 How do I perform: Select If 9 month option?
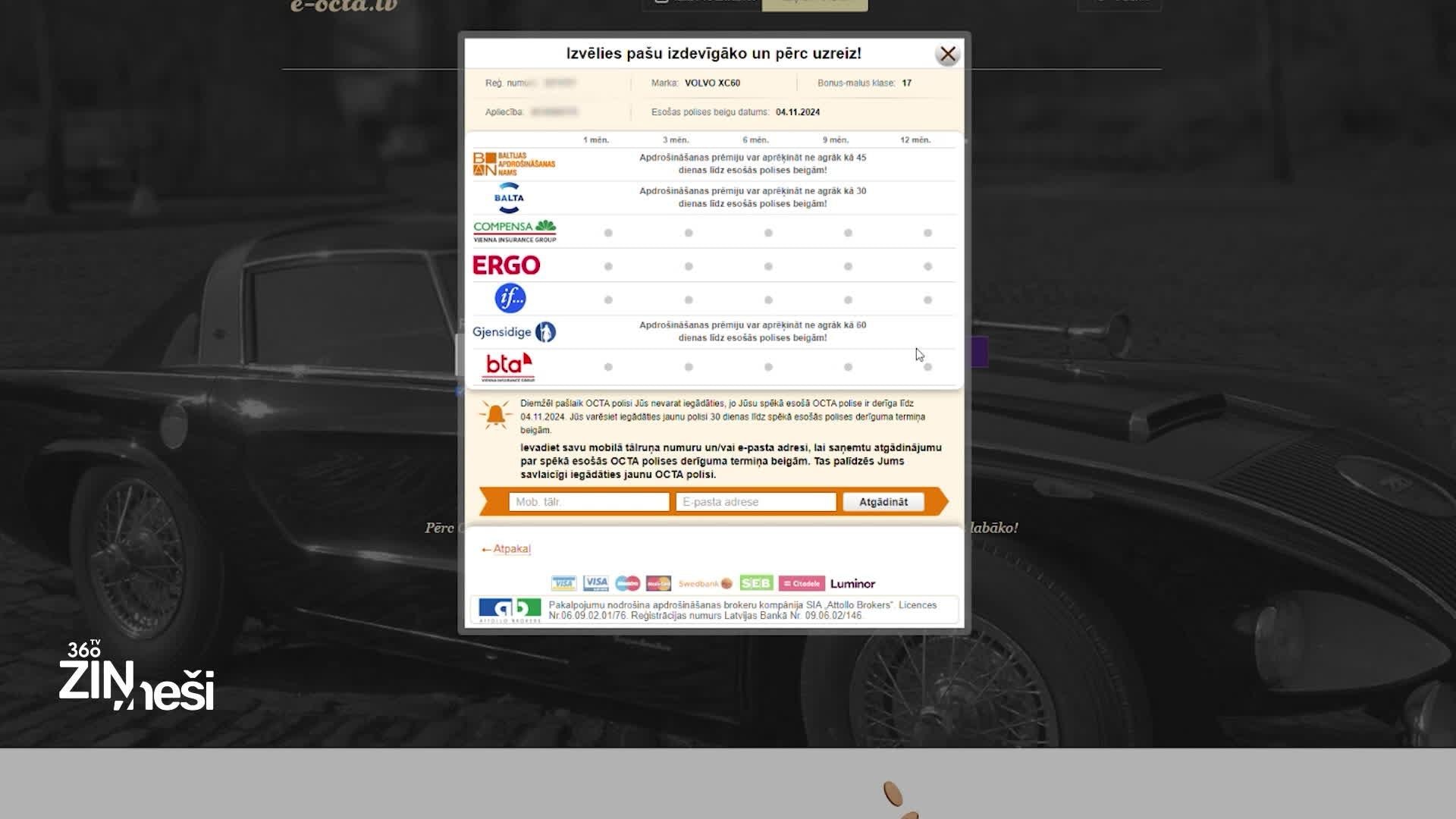(x=848, y=300)
